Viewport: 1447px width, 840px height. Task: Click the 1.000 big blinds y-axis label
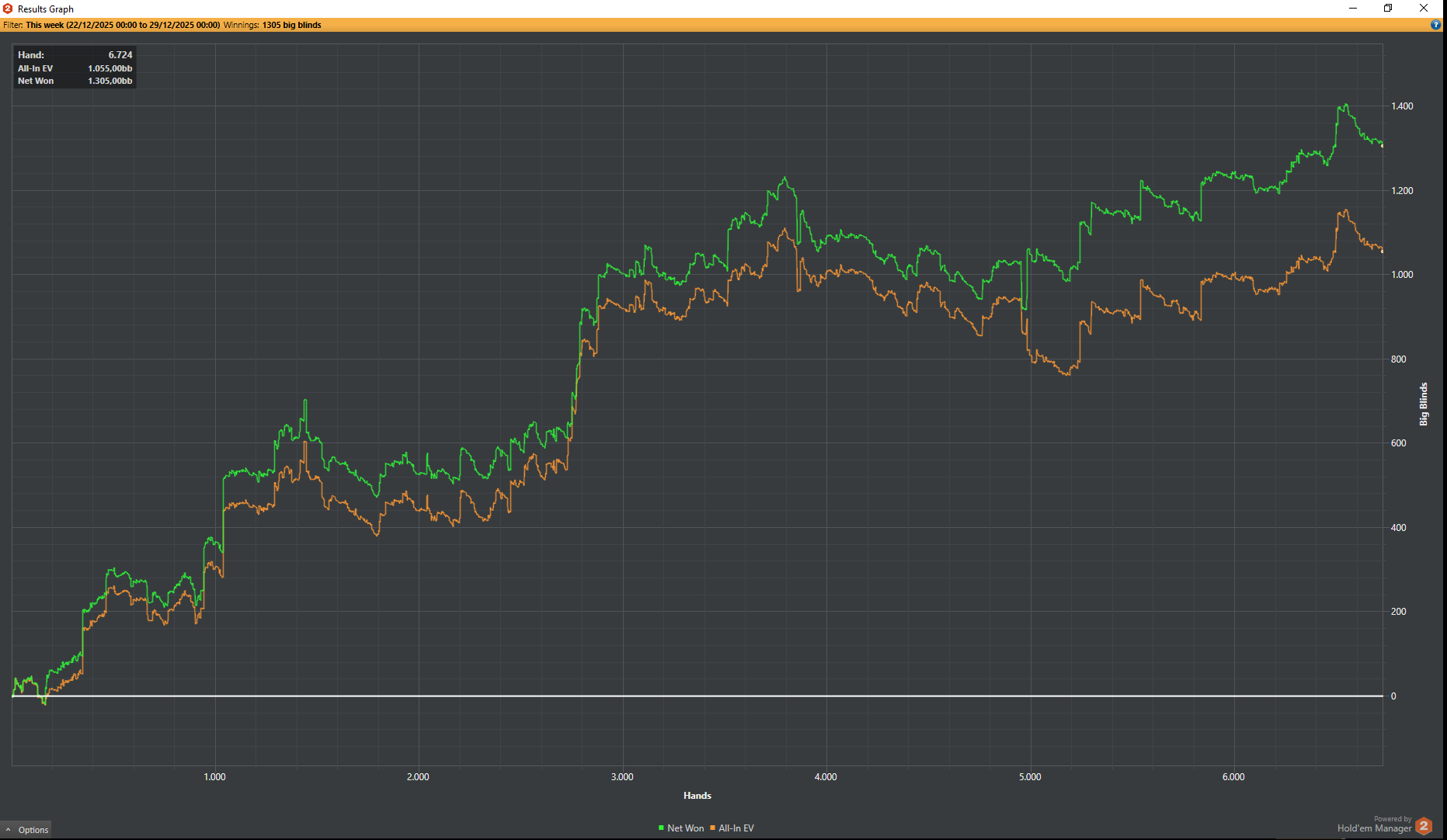pyautogui.click(x=1403, y=275)
